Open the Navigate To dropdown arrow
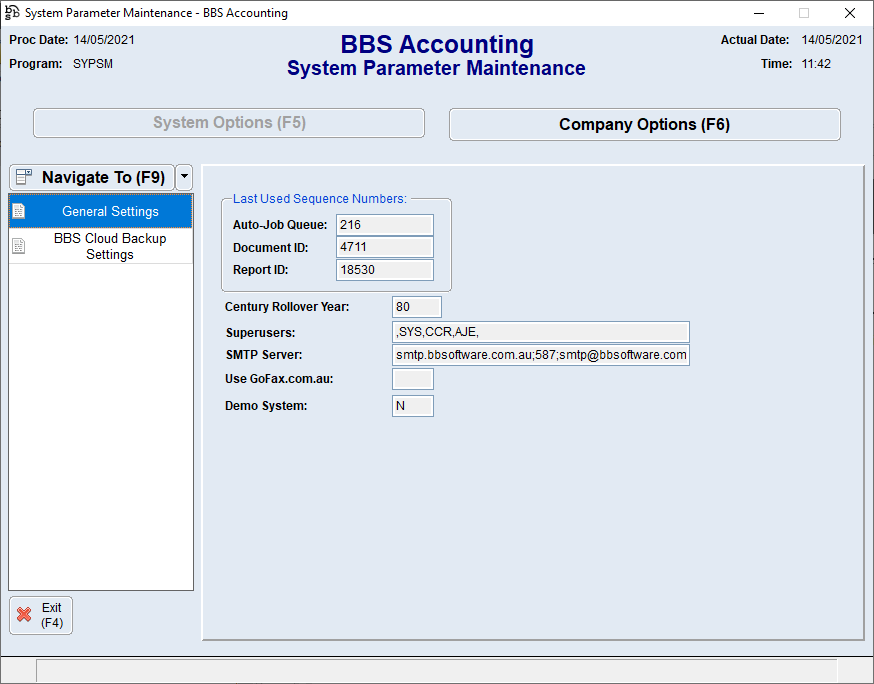This screenshot has width=874, height=684. 184,177
